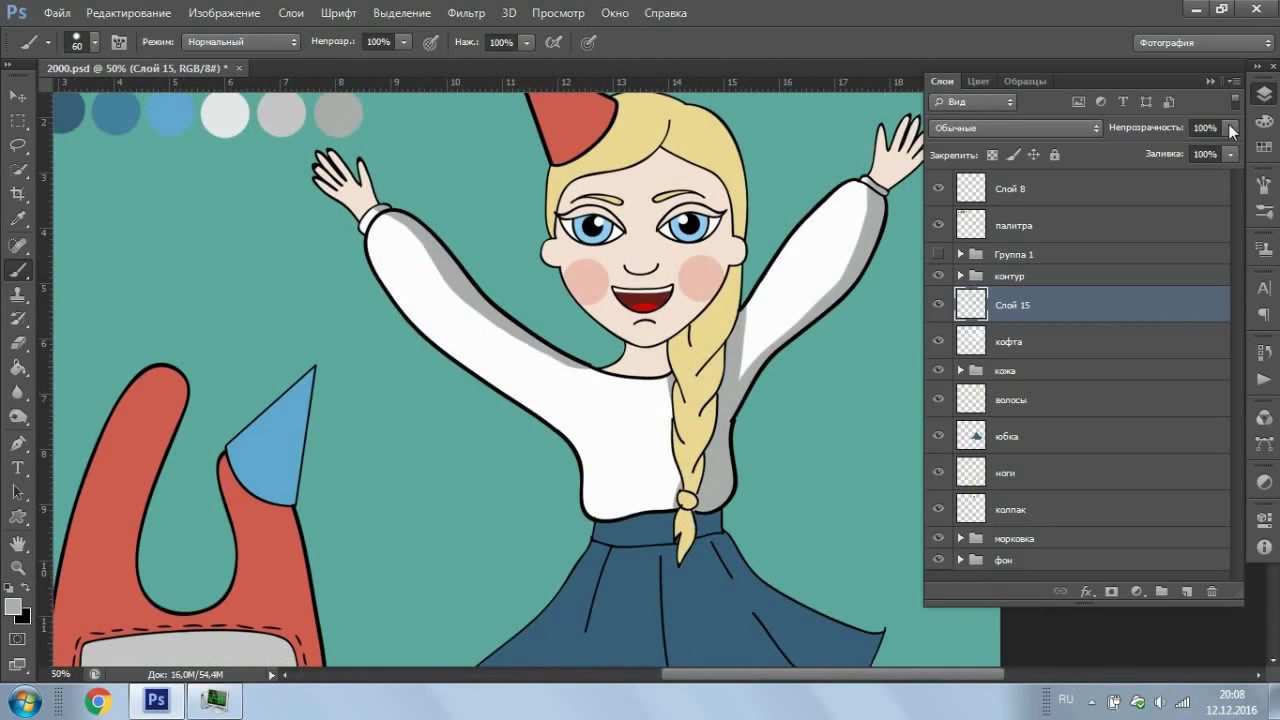Expand the морковка layer group
1280x720 pixels.
coord(960,539)
